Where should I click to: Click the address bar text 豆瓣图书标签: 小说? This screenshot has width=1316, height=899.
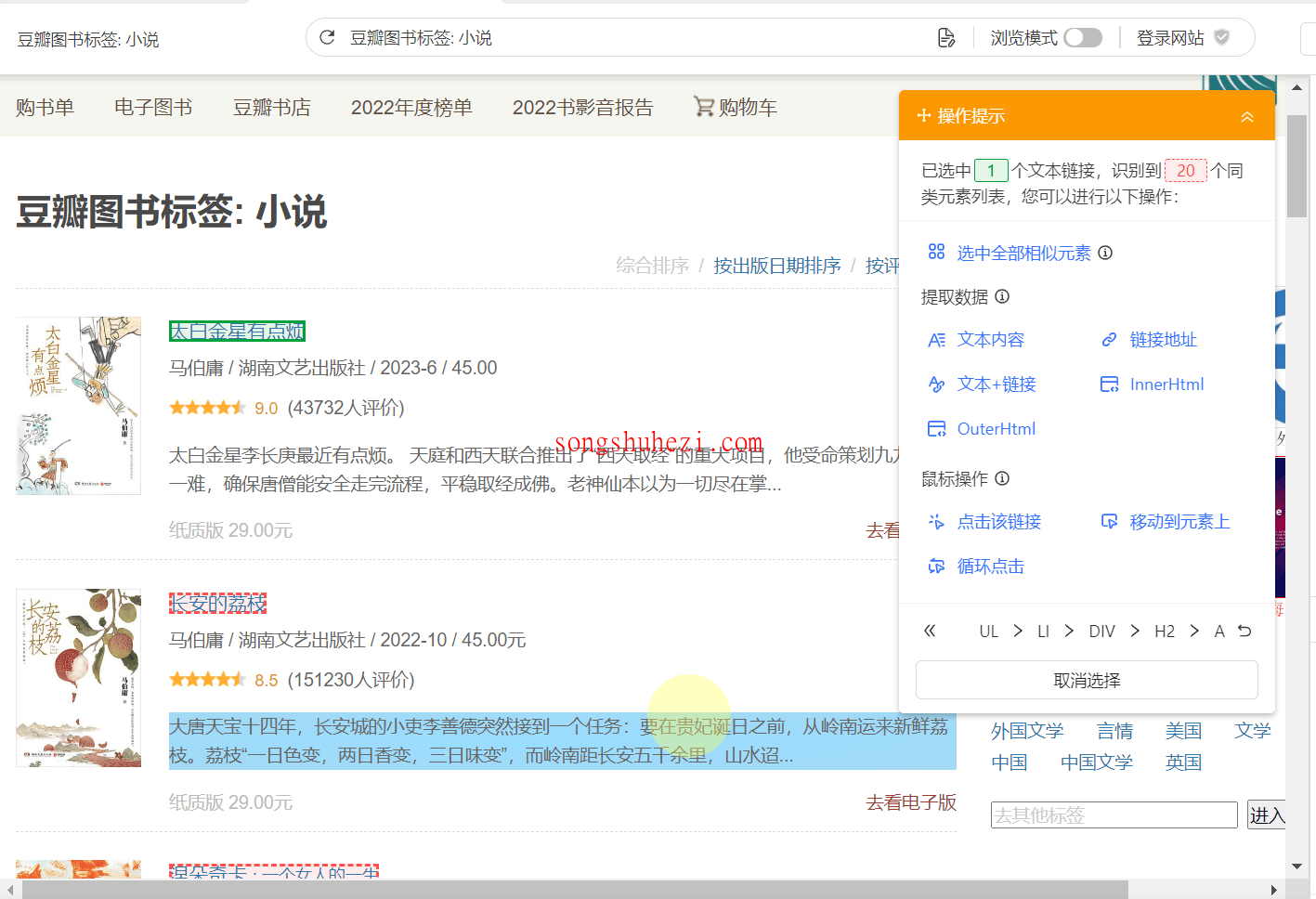coord(421,38)
